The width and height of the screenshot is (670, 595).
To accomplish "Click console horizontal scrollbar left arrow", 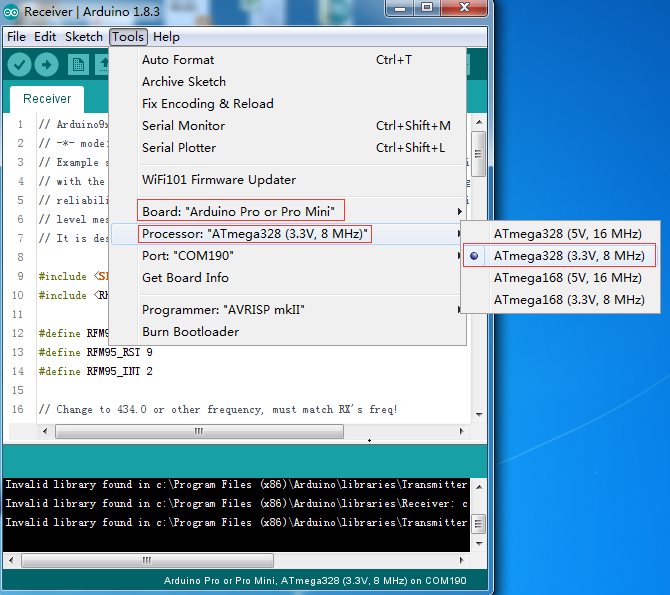I will (x=11, y=560).
